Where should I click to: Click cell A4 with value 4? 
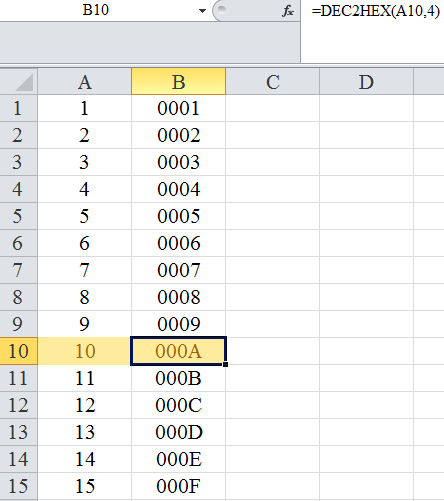click(85, 189)
